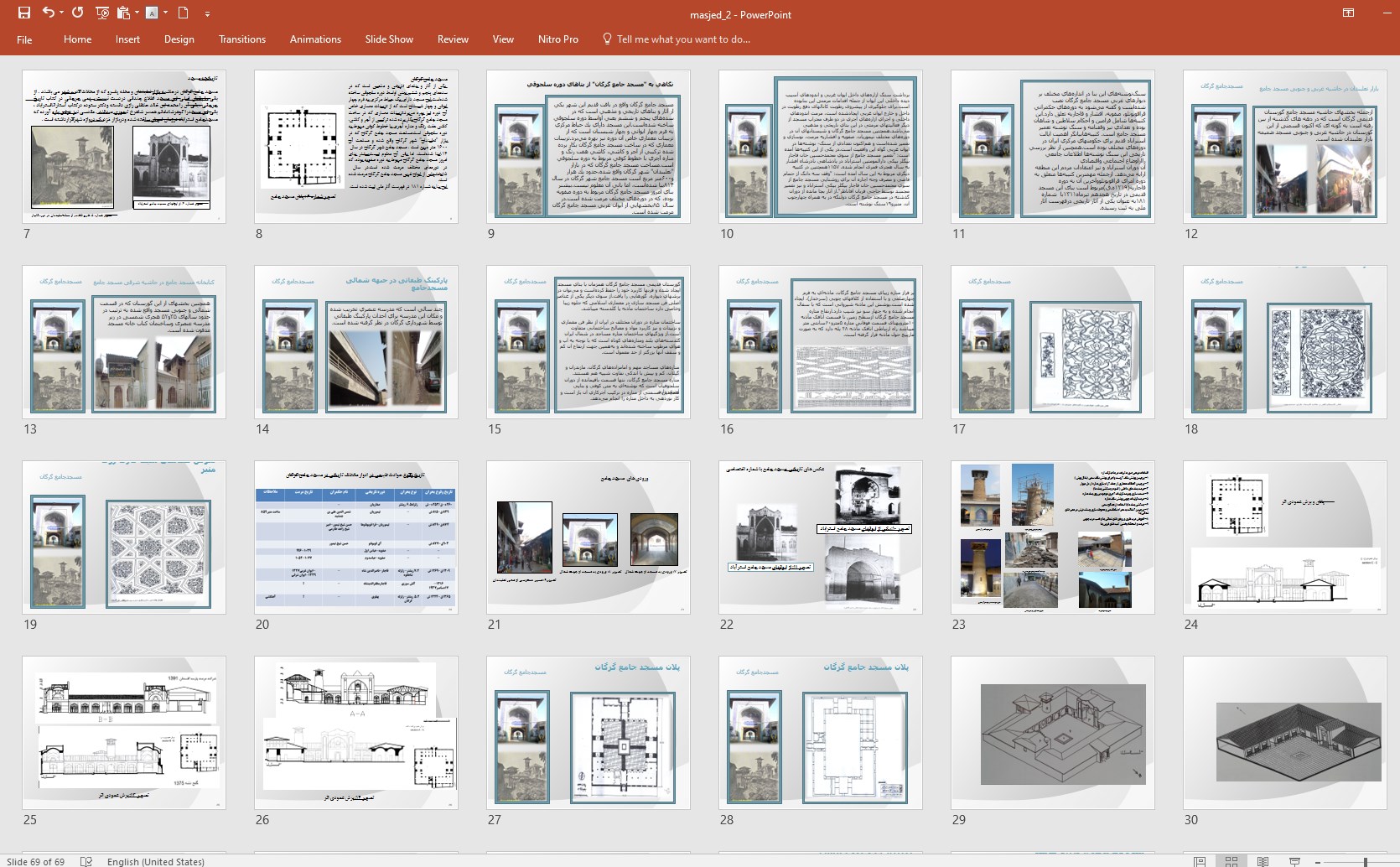Start slideshow from beginning icon
The width and height of the screenshot is (1400, 867).
click(x=102, y=13)
